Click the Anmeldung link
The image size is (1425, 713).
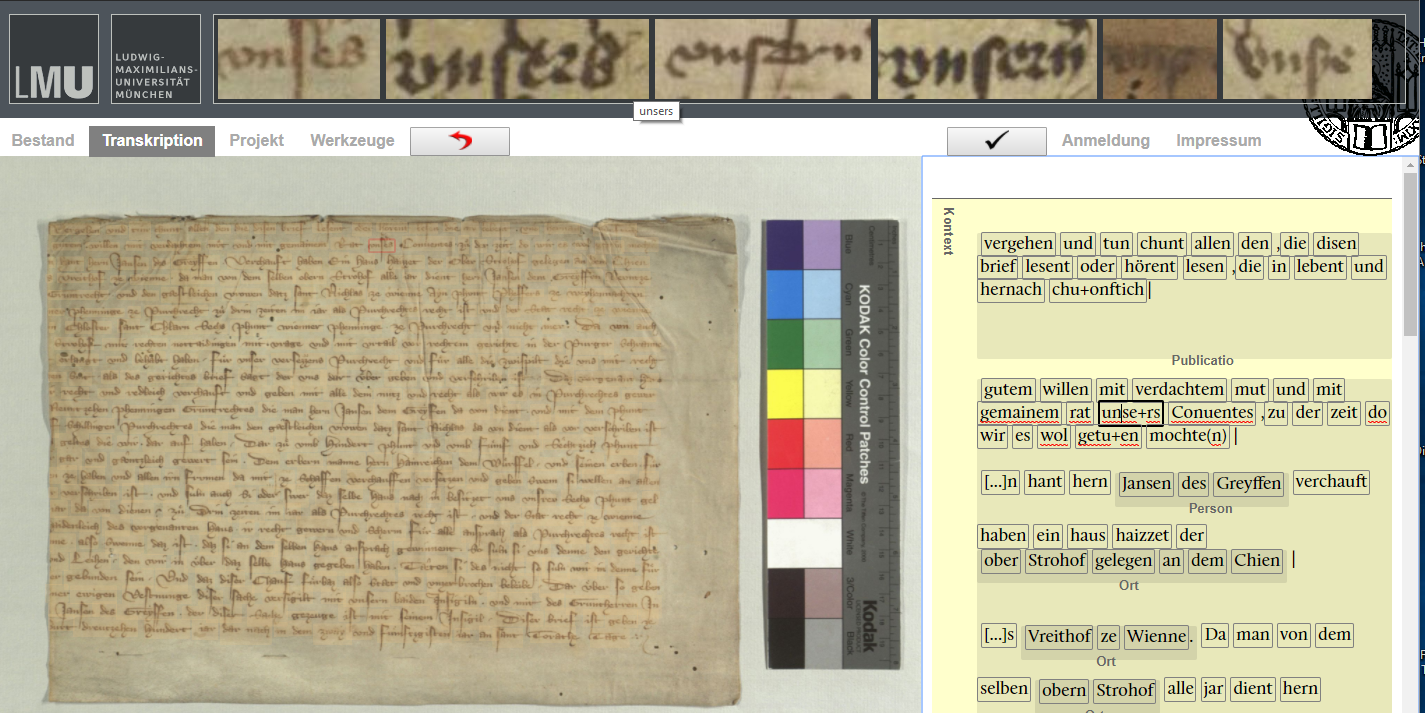coord(1105,141)
